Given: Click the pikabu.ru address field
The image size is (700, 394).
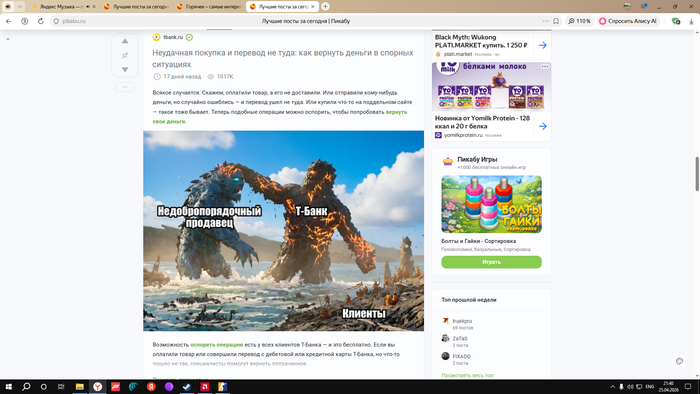Looking at the screenshot, I should pyautogui.click(x=74, y=21).
